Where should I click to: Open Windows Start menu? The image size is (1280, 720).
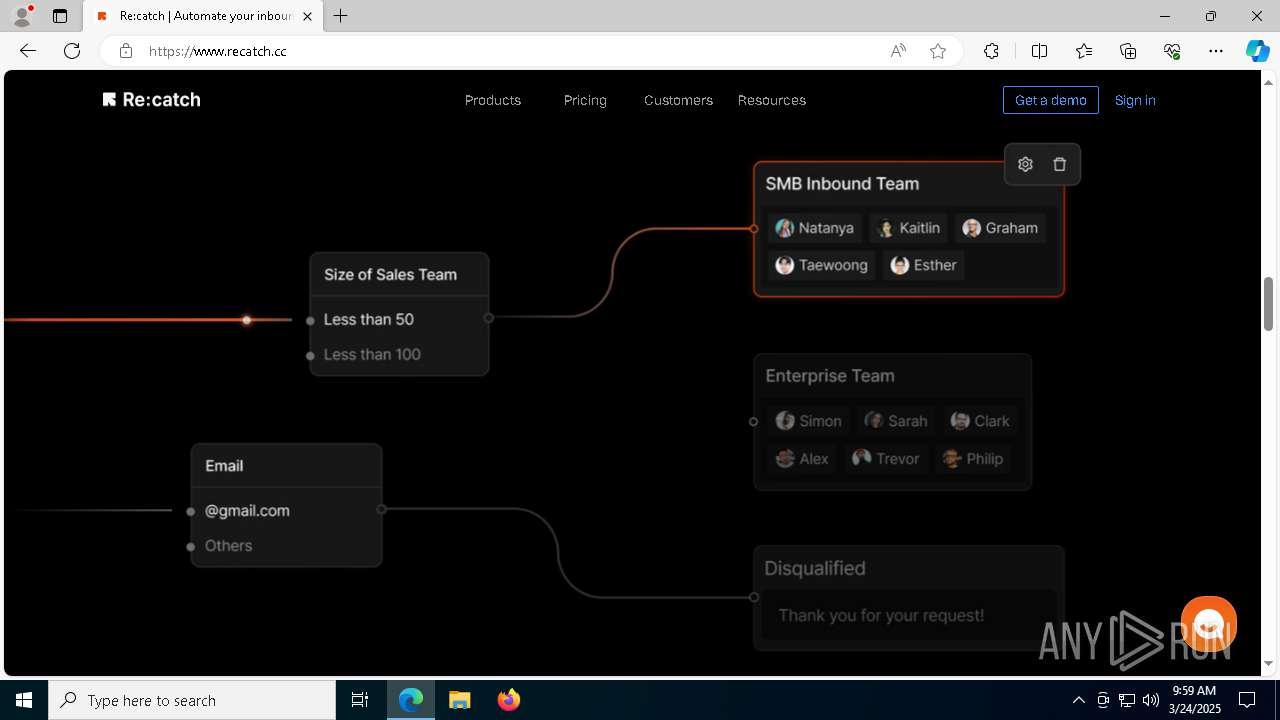tap(24, 700)
